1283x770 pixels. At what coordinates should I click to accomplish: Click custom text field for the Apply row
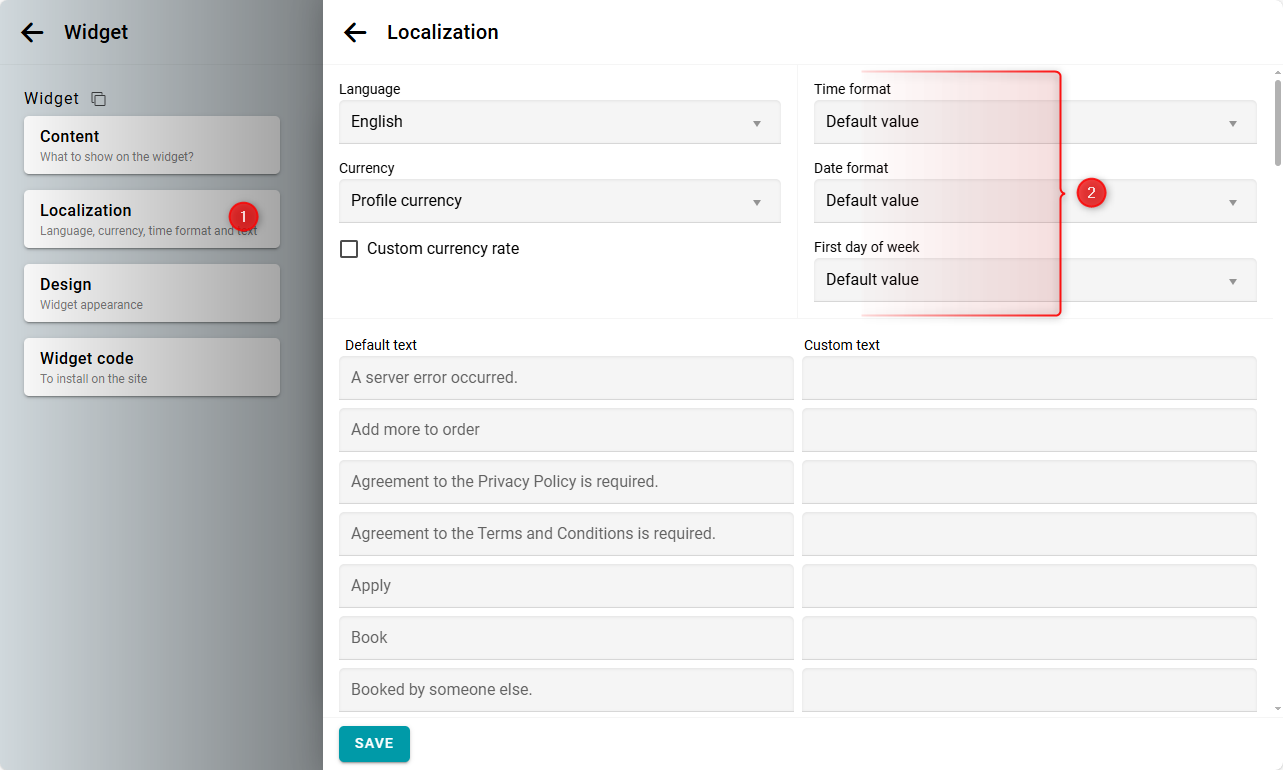1028,586
